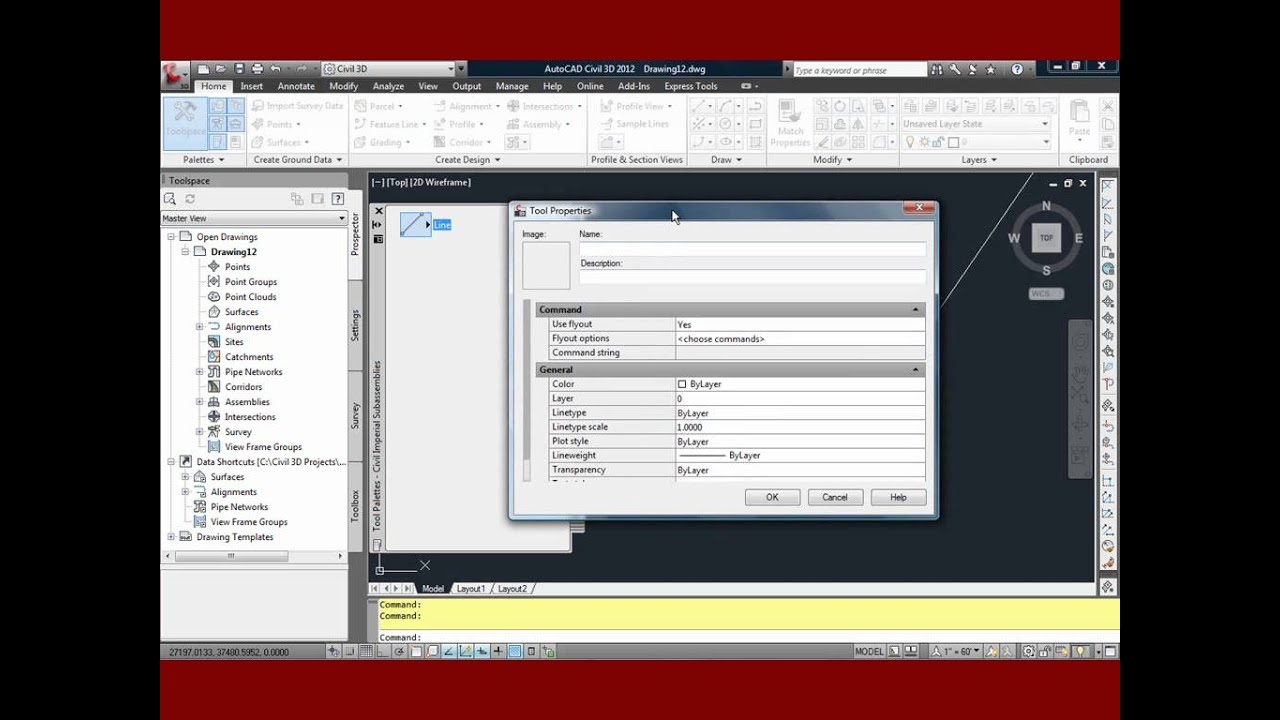Screen dimensions: 1280x720
Task: Open the Annotate ribbon tab
Action: coord(296,86)
